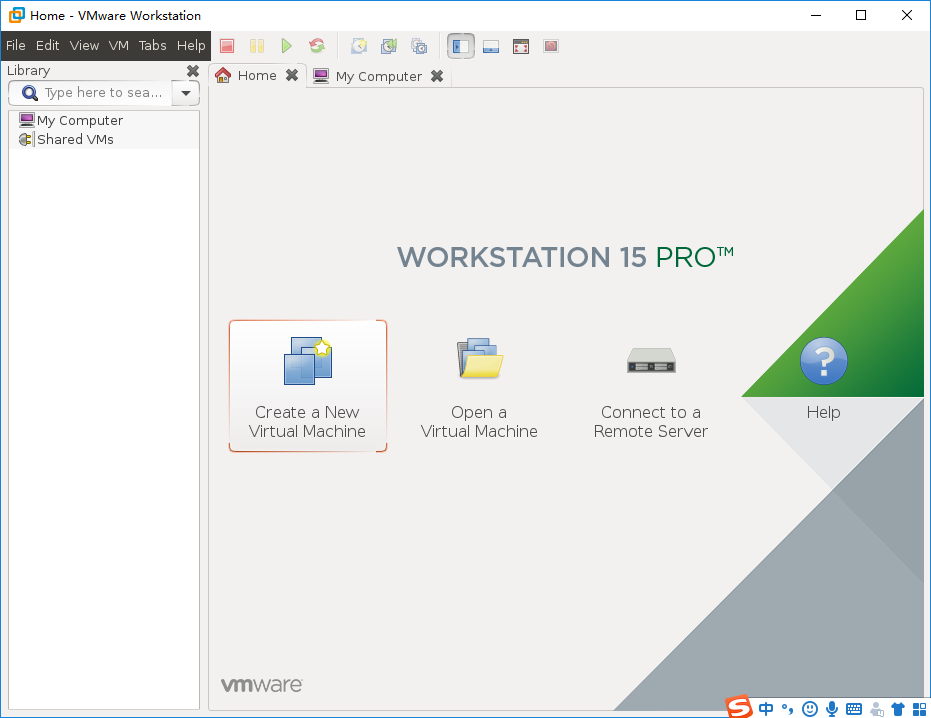Power on the virtual machine

tap(287, 46)
